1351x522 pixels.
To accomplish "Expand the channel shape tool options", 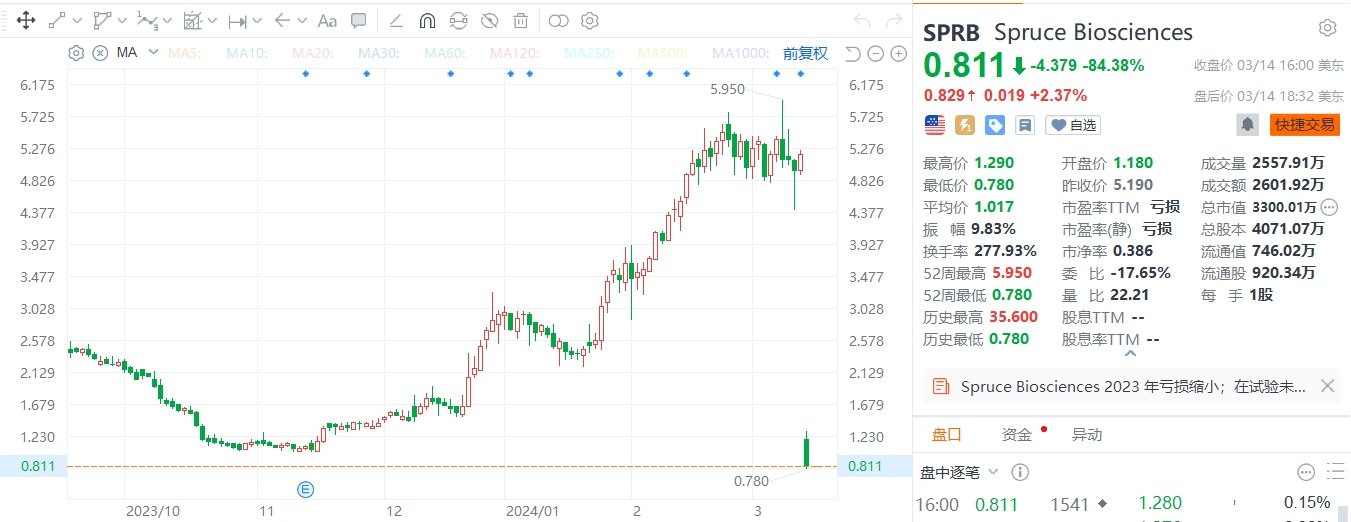I will point(122,20).
